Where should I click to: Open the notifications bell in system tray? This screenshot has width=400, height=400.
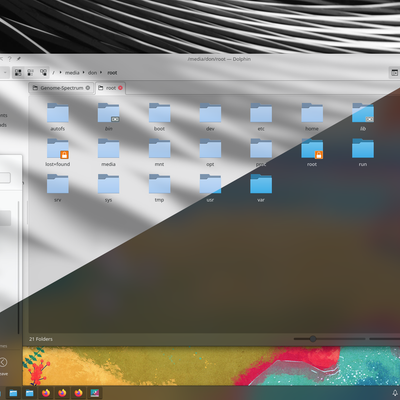(x=395, y=393)
